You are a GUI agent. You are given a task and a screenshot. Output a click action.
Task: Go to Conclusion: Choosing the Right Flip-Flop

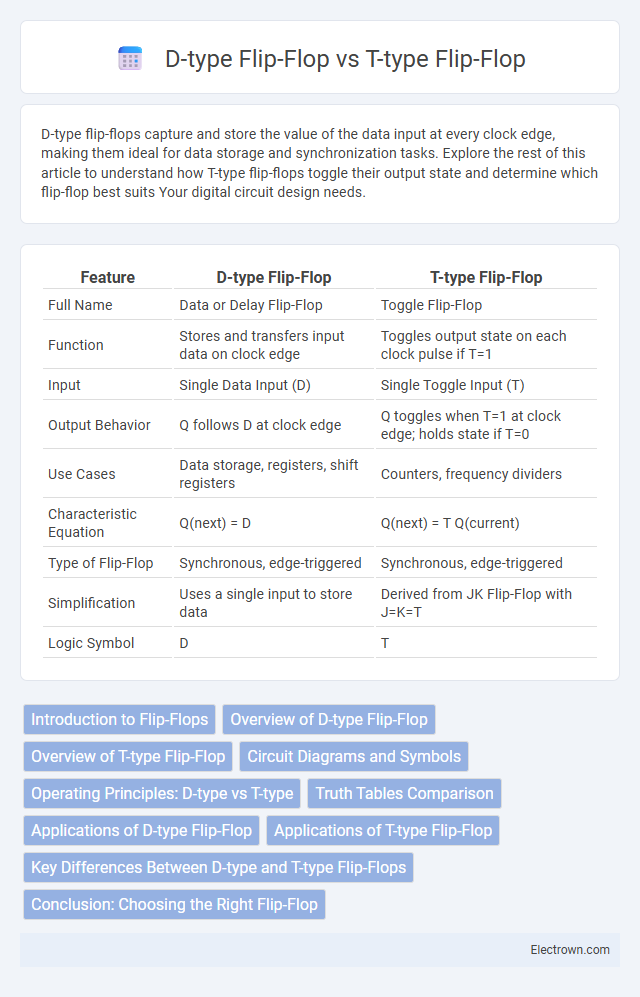coord(174,904)
